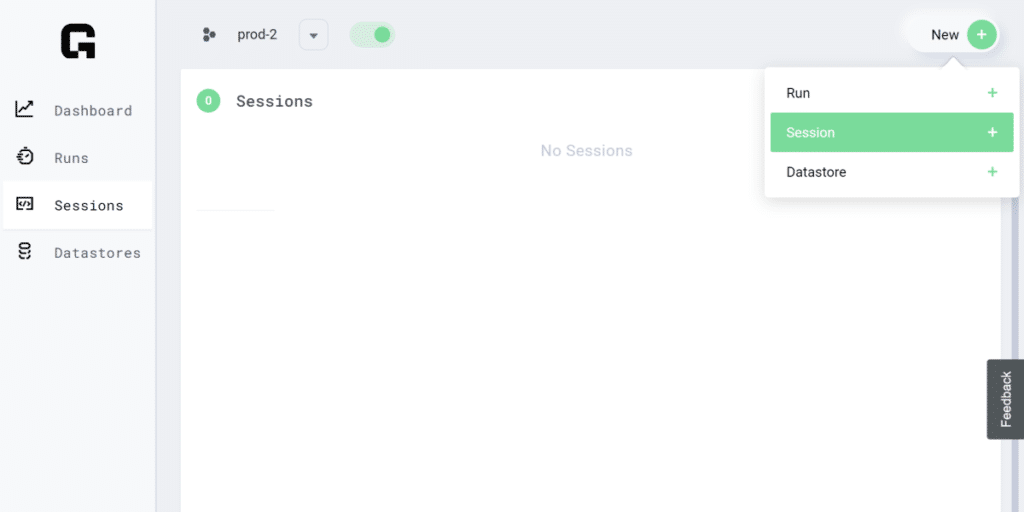This screenshot has height=512, width=1024.
Task: Click the zero sessions count badge
Action: [208, 100]
